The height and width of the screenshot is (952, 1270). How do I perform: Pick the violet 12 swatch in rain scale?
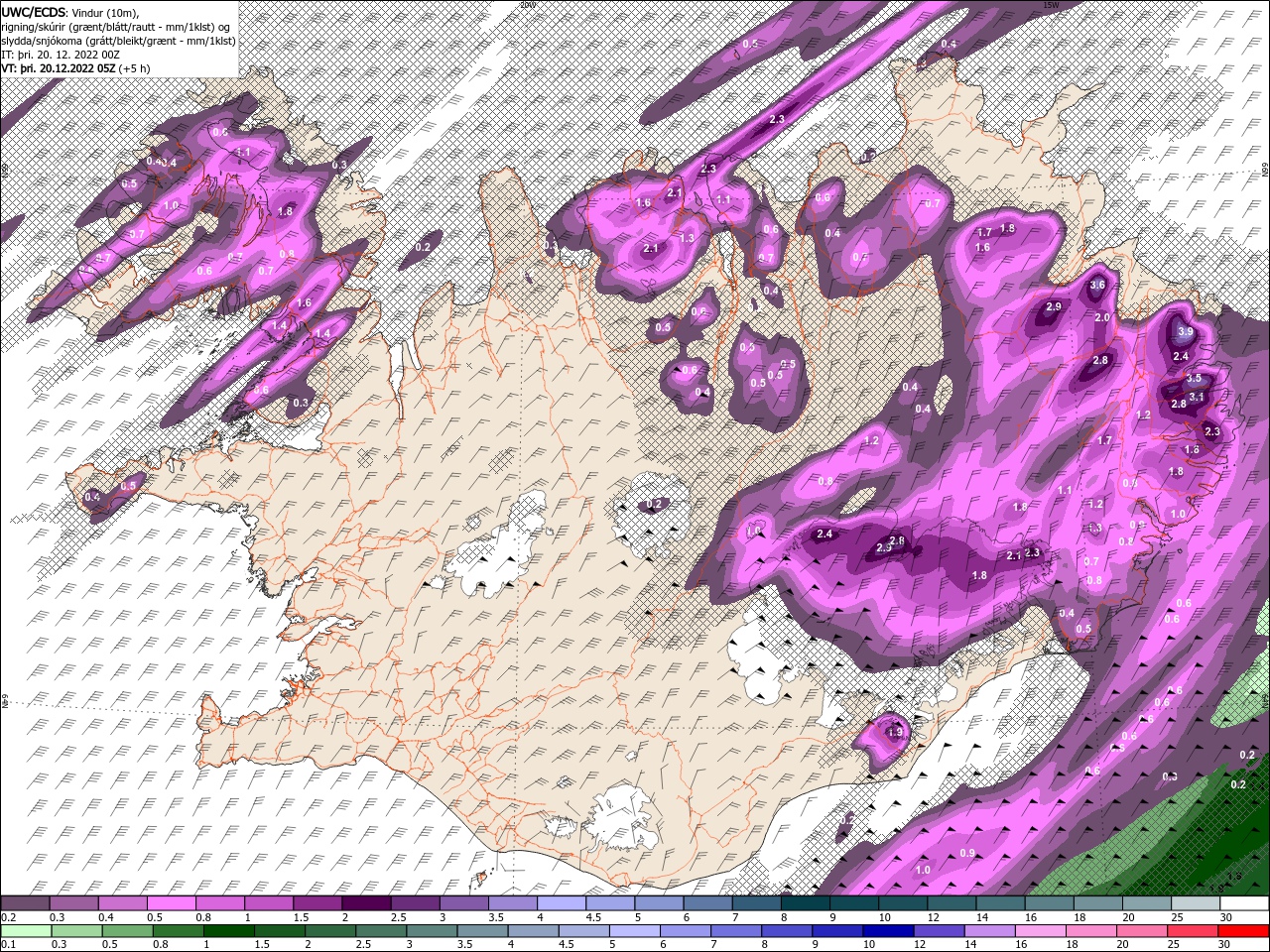tap(939, 931)
